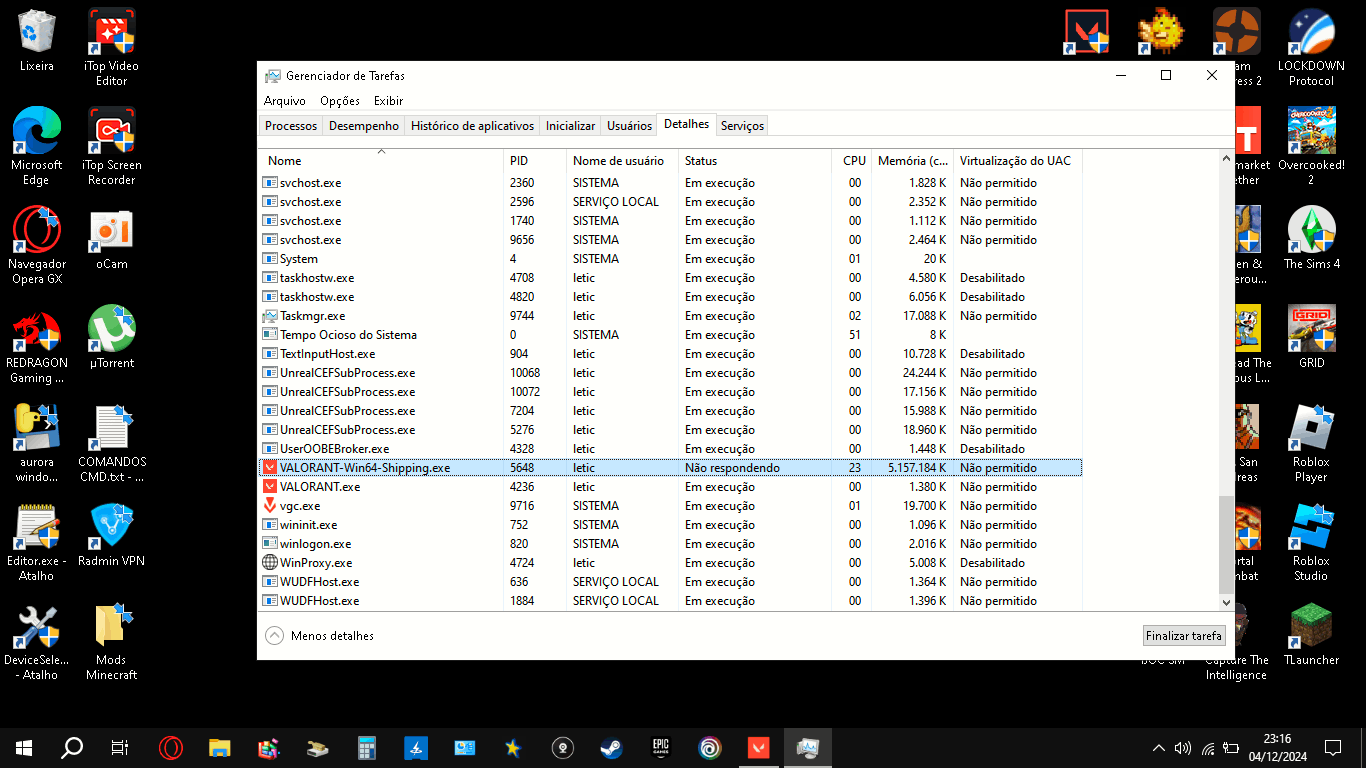Click the VALORANT-Win64-Shipping.exe process icon

pyautogui.click(x=270, y=467)
